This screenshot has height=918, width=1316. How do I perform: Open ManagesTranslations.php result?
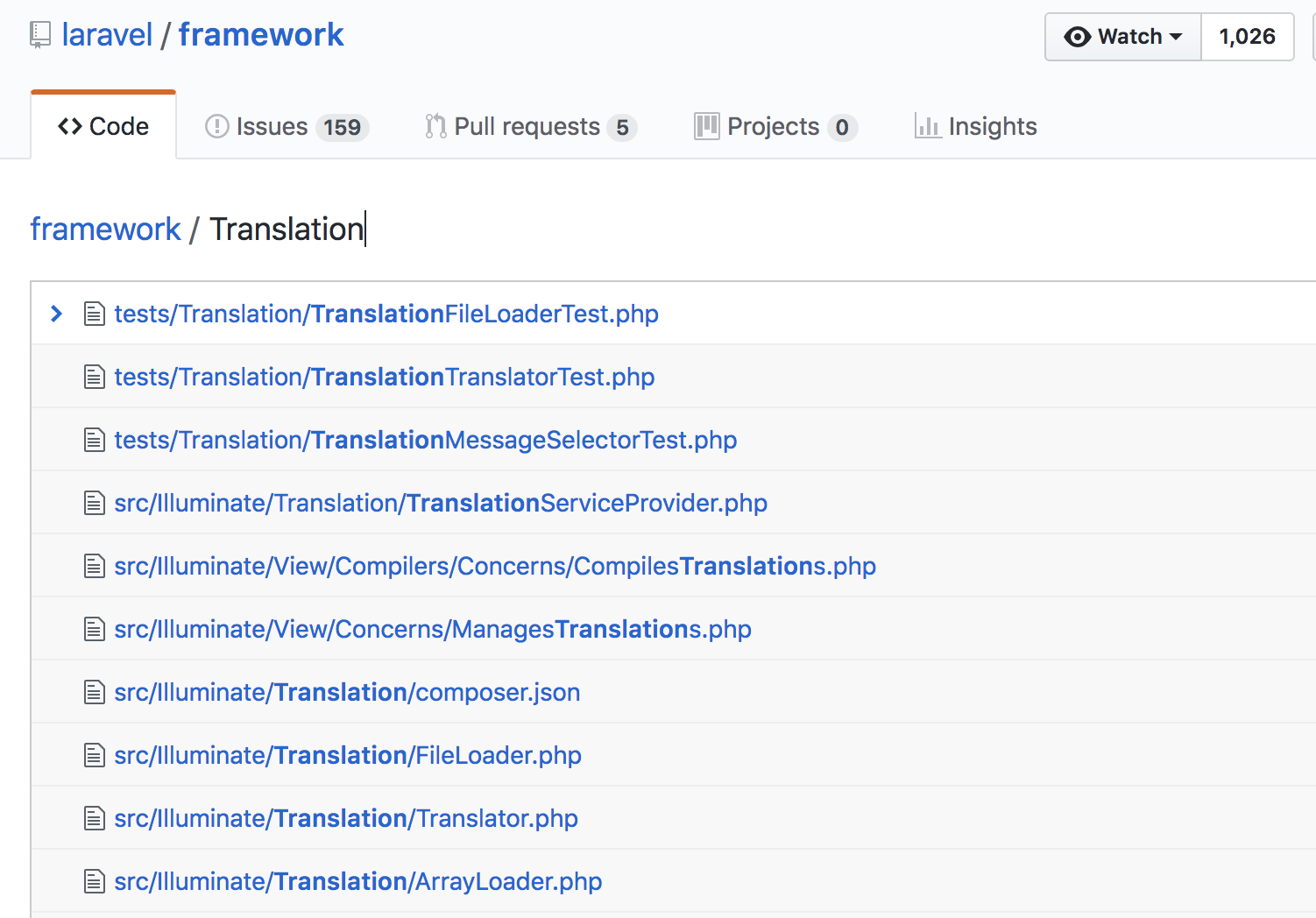click(x=433, y=629)
